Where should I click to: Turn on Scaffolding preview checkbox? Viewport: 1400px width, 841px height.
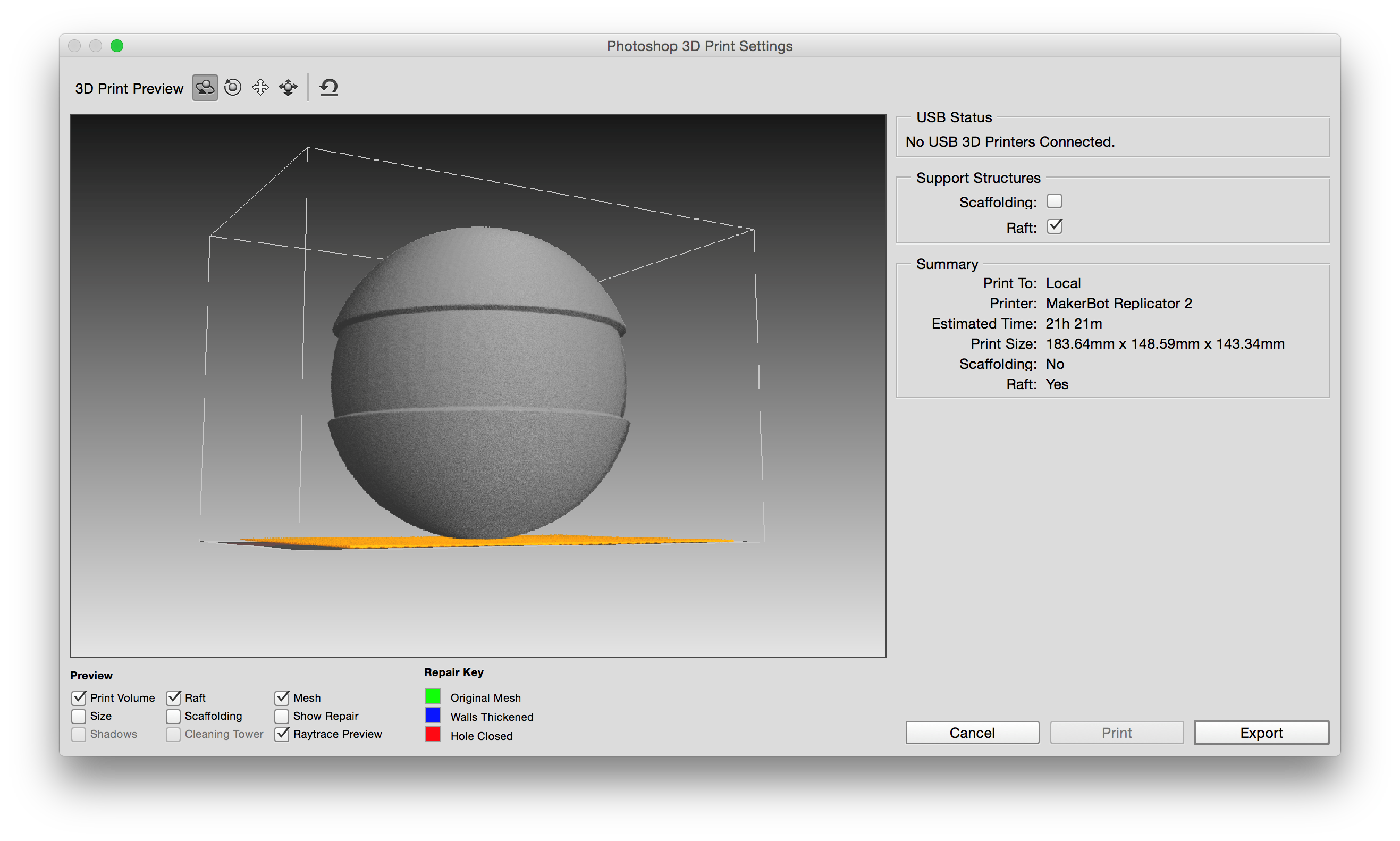pyautogui.click(x=173, y=716)
